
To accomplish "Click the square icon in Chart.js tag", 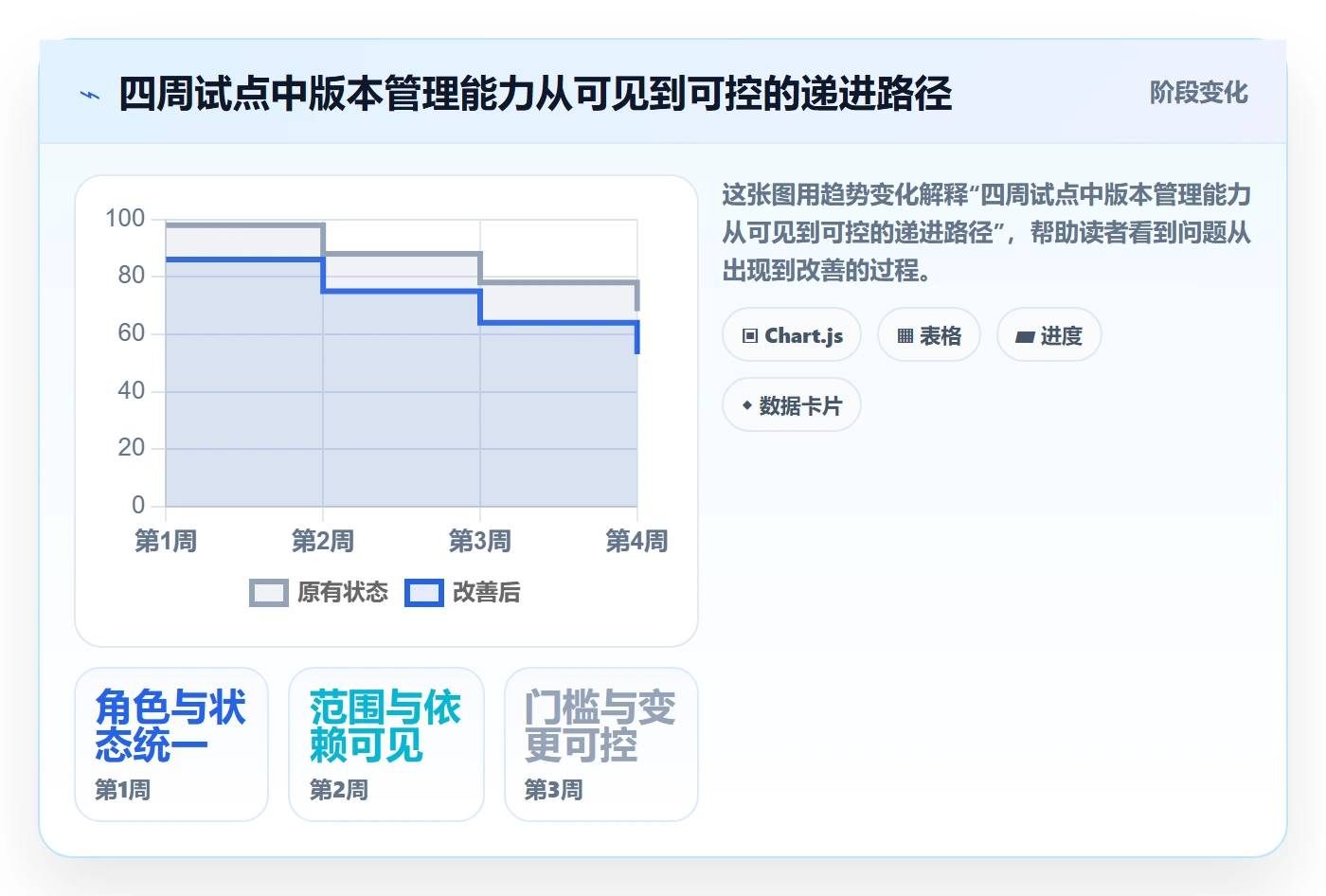I will tap(750, 335).
